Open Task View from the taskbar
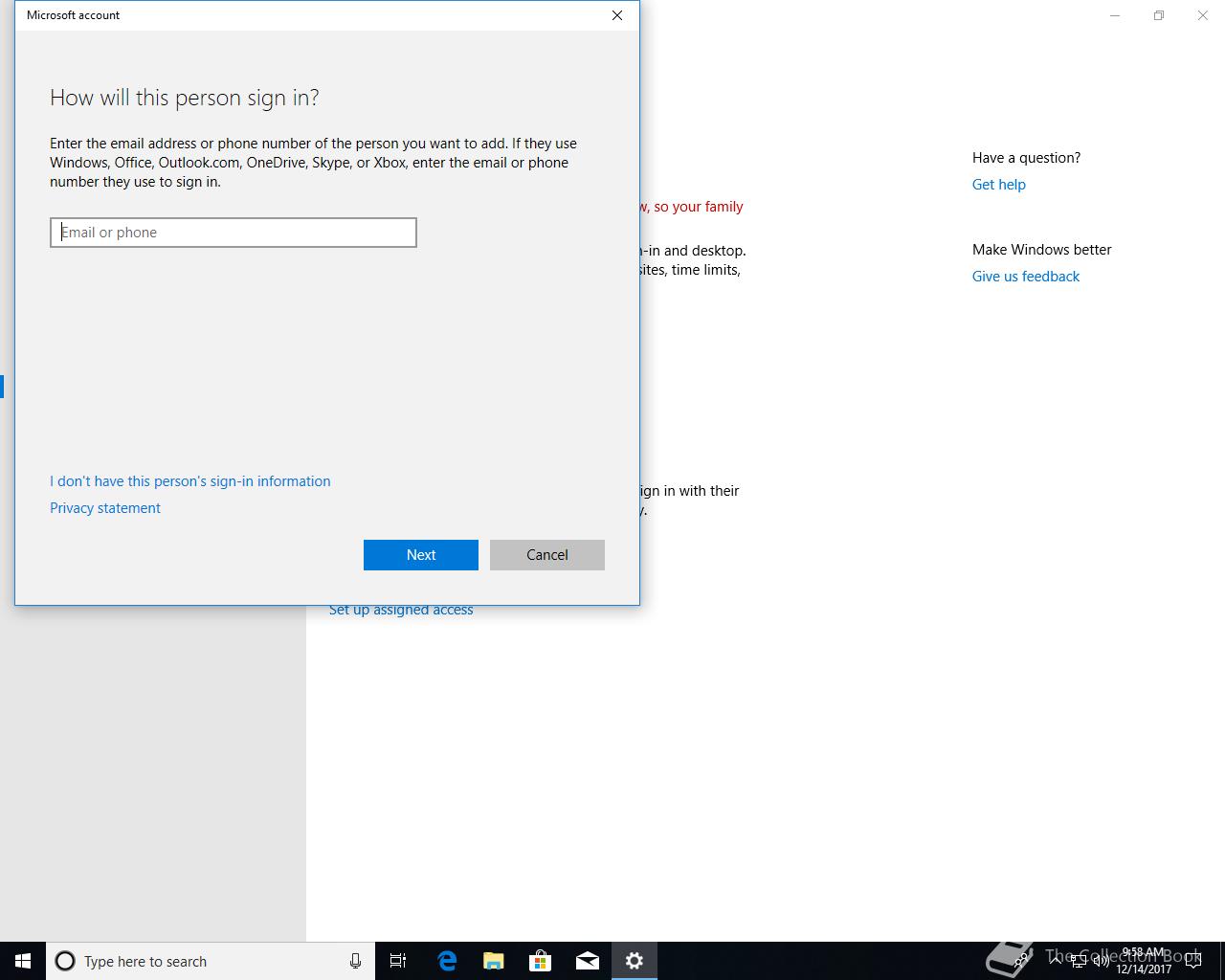Screen dimensions: 1225x980 click(x=398, y=961)
